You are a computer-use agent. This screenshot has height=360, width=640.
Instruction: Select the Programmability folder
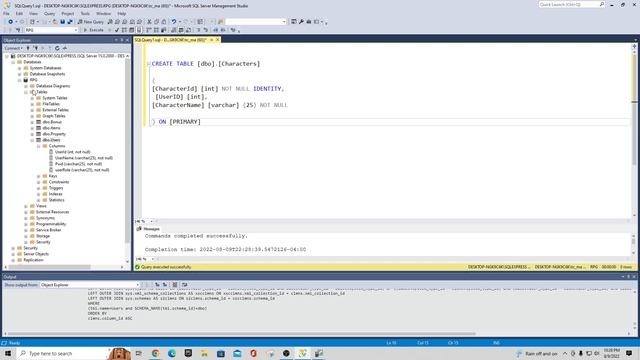tap(51, 224)
